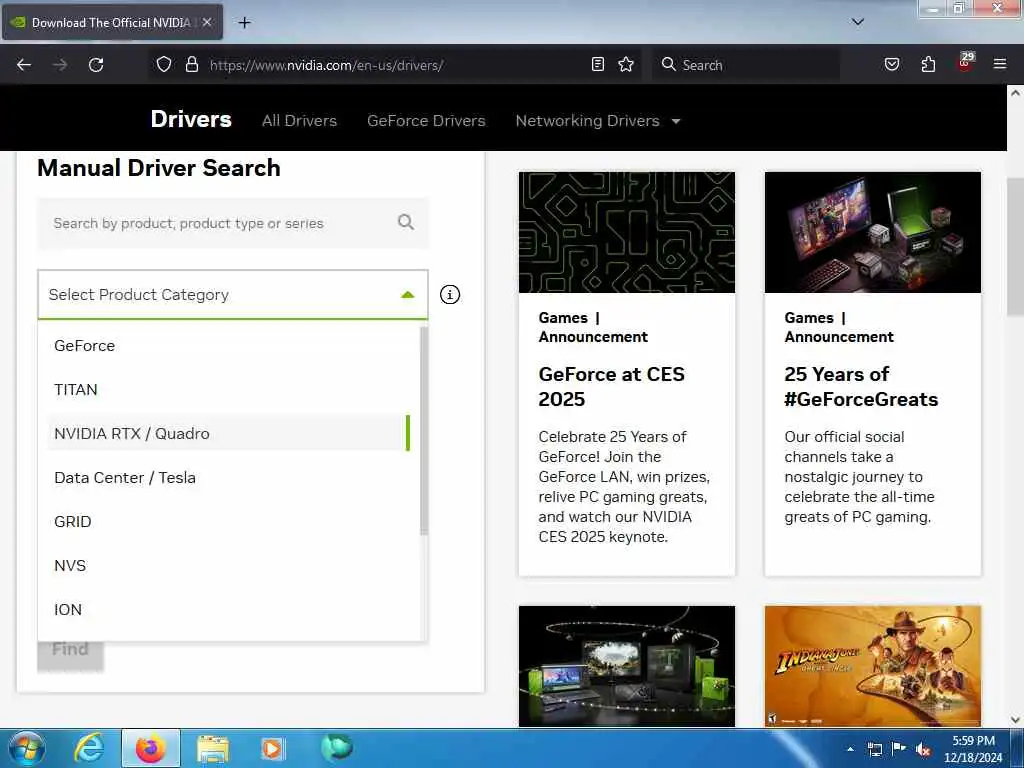Open the 25 Years of #GeForceGreats article
1024x768 pixels.
(x=861, y=386)
